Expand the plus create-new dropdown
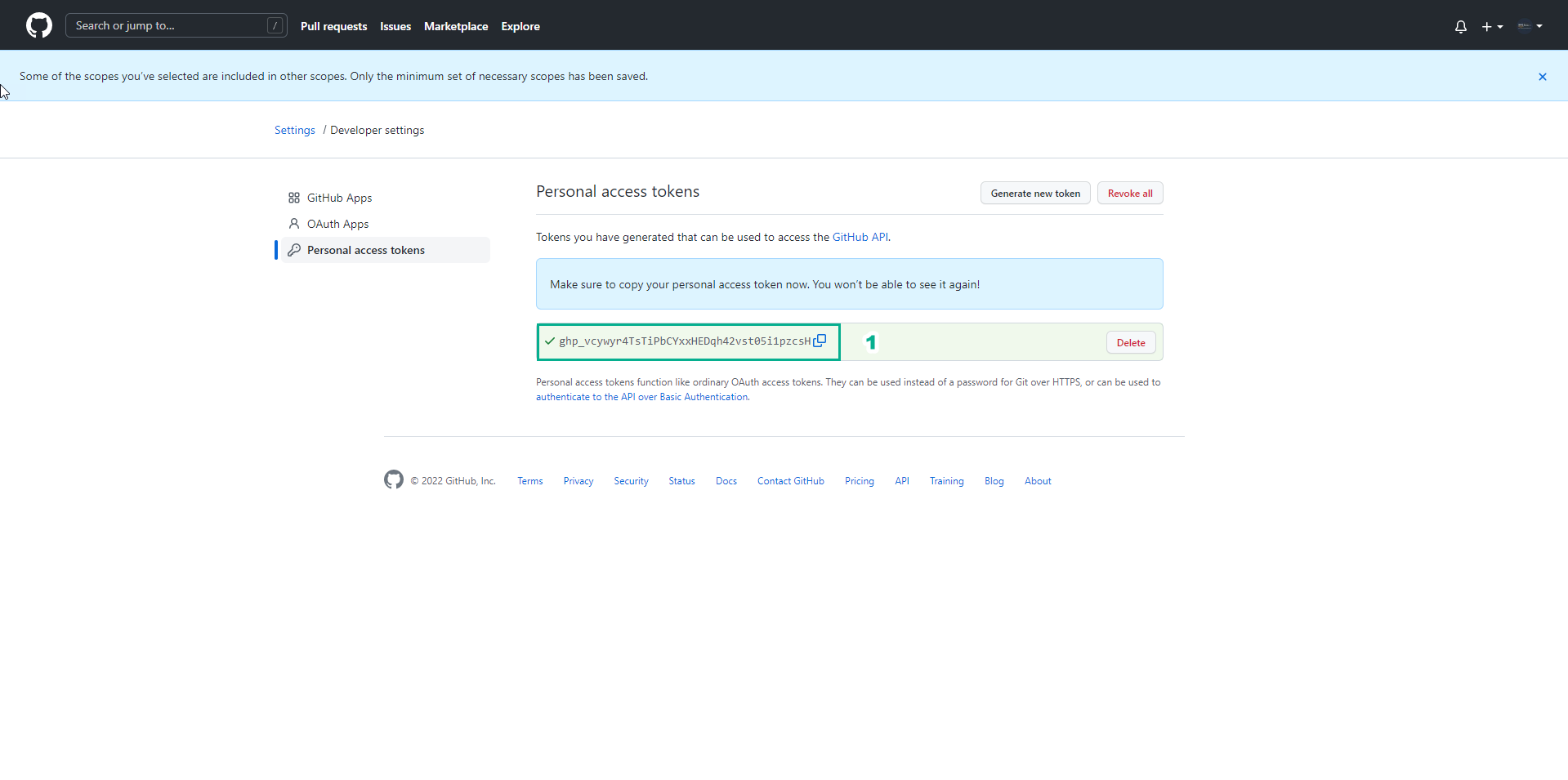The image size is (1568, 780). (x=1492, y=26)
